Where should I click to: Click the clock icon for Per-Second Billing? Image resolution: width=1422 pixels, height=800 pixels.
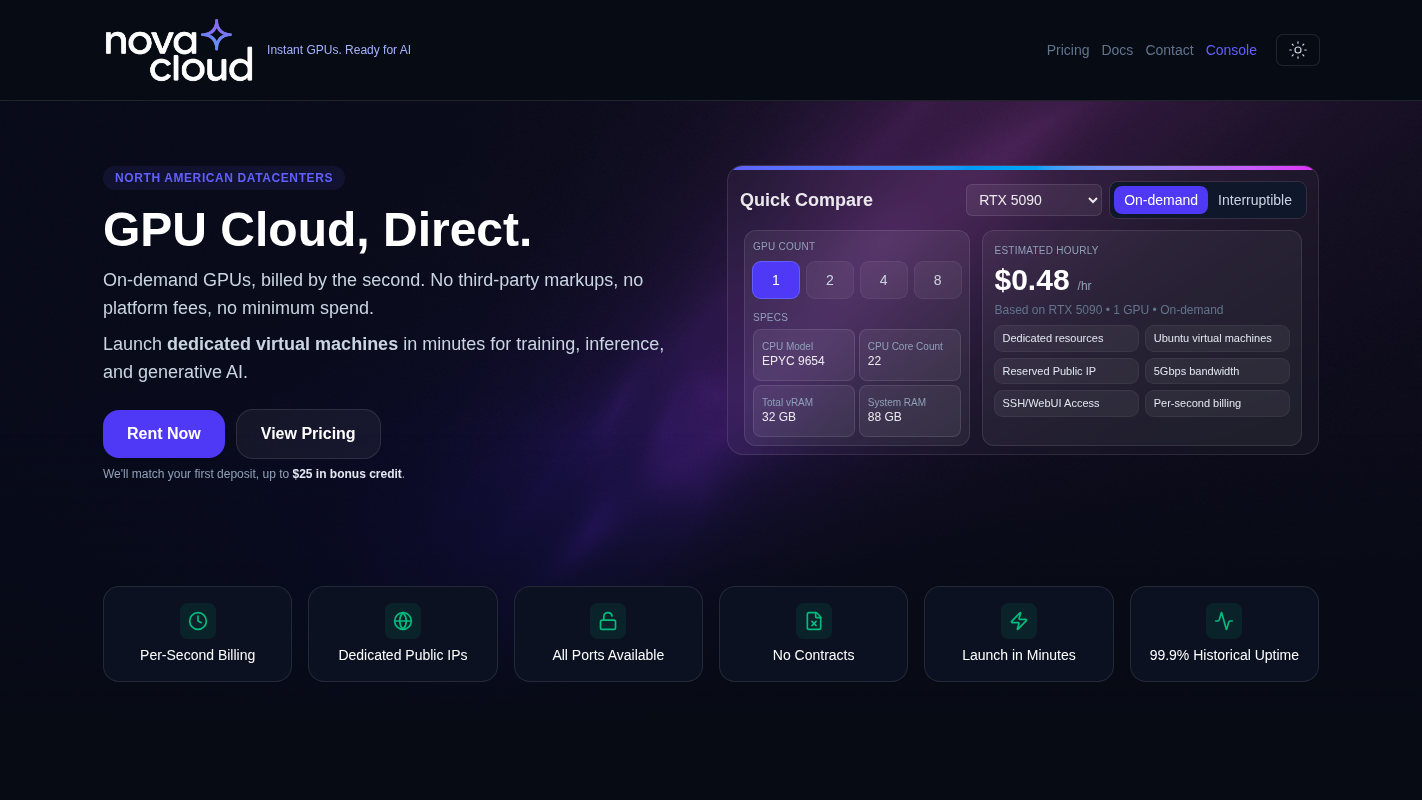pyautogui.click(x=198, y=621)
